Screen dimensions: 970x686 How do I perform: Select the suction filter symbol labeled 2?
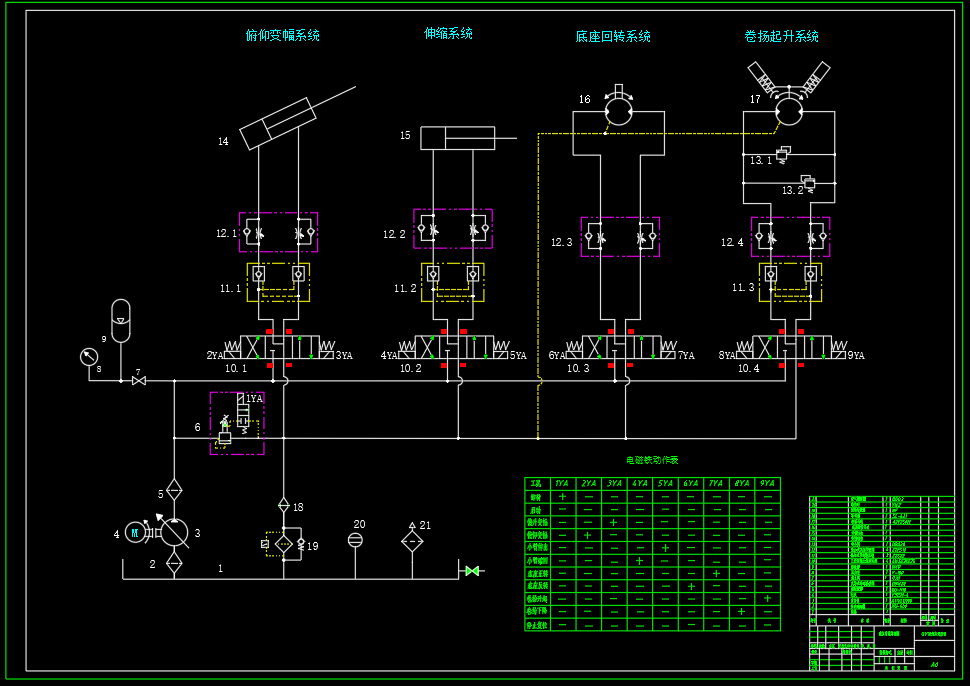[x=174, y=564]
